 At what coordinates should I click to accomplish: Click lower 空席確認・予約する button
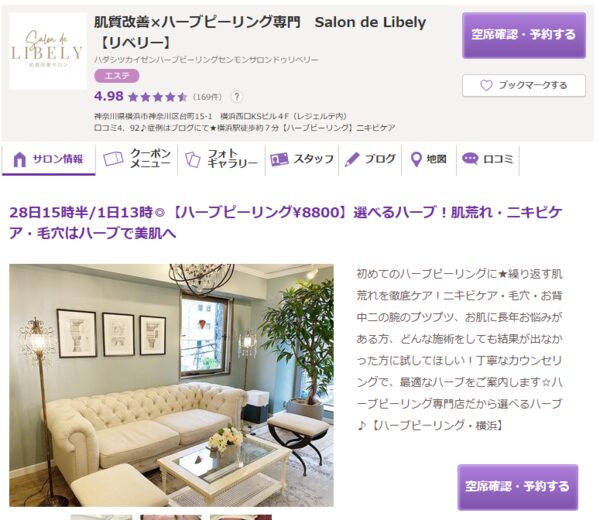click(517, 487)
